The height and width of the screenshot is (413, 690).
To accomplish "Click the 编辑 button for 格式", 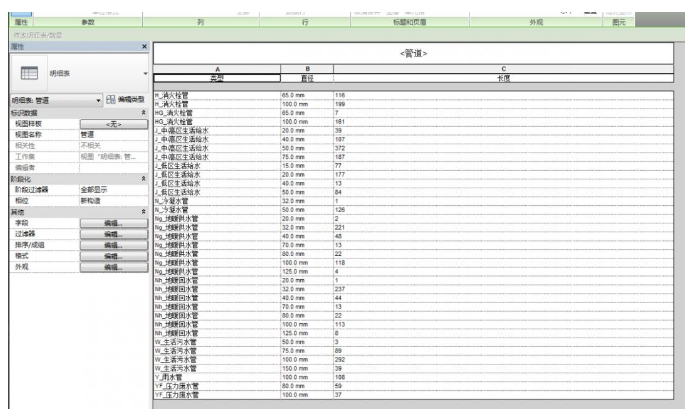I will (114, 256).
